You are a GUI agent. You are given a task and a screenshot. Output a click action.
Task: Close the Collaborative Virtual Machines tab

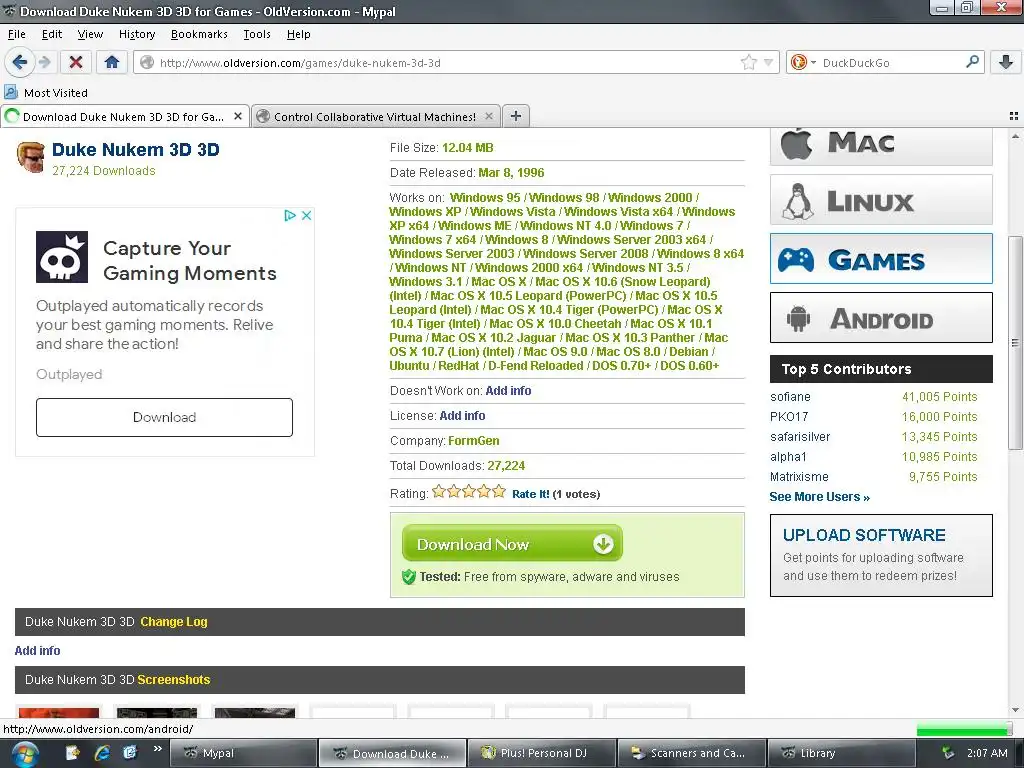click(x=488, y=116)
